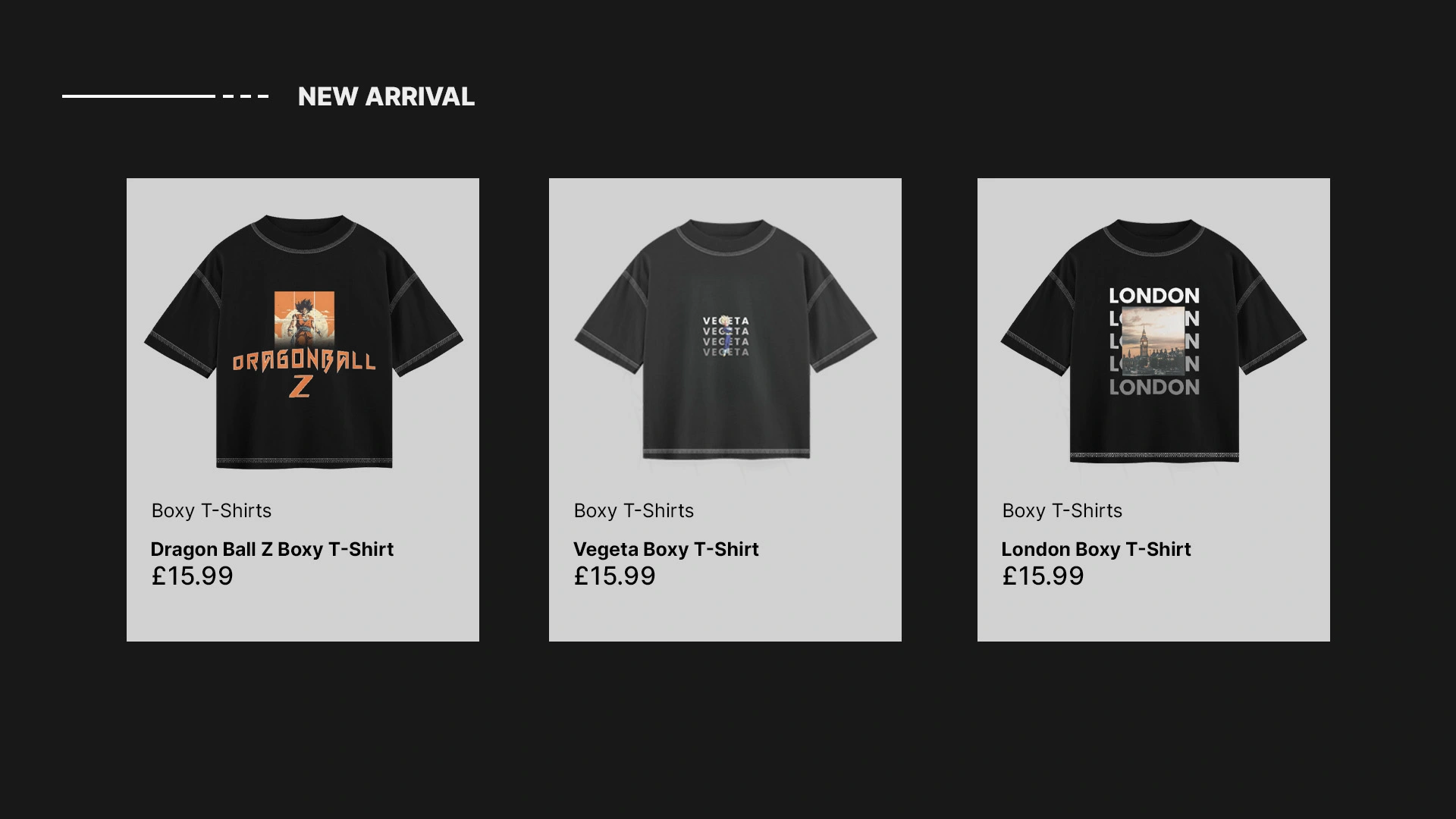This screenshot has height=819, width=1456.
Task: Click the Goku artwork on the first shirt
Action: click(x=304, y=322)
